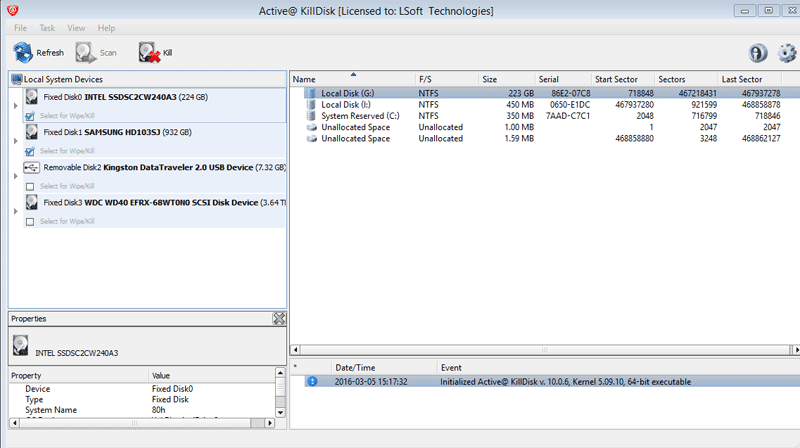Uncheck Select for Wipe/Kill on Fixed Disk1
800x448 pixels.
(x=30, y=152)
